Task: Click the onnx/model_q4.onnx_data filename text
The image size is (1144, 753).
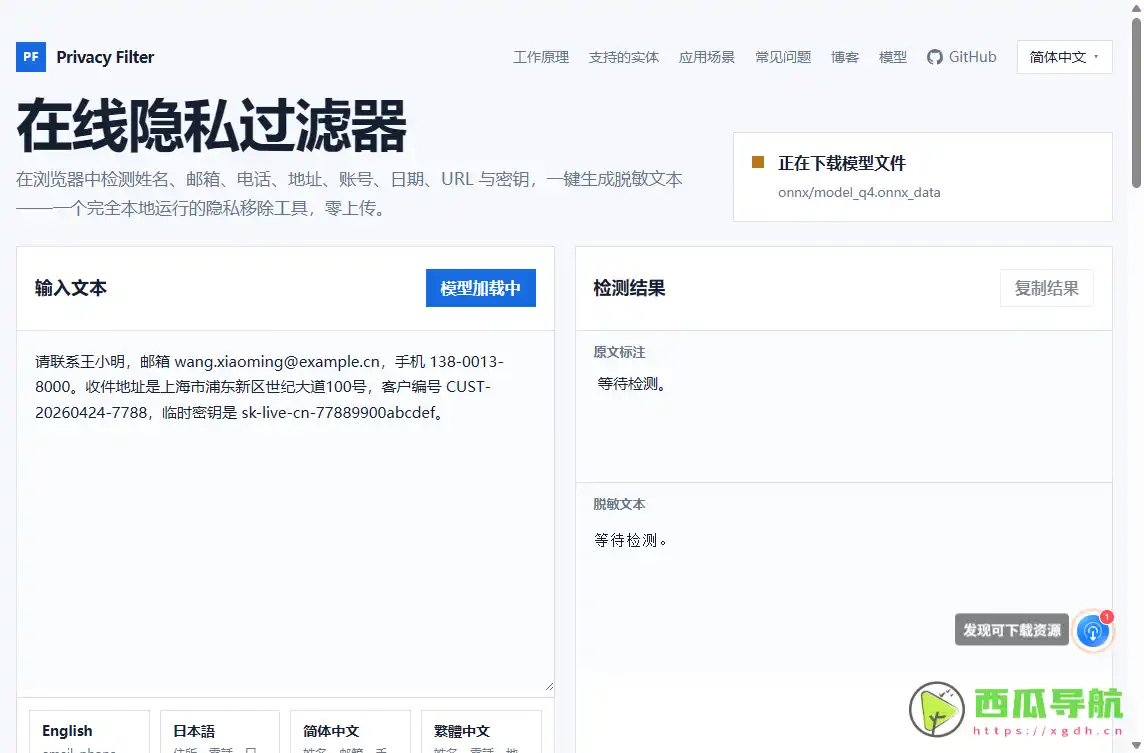Action: [x=859, y=193]
